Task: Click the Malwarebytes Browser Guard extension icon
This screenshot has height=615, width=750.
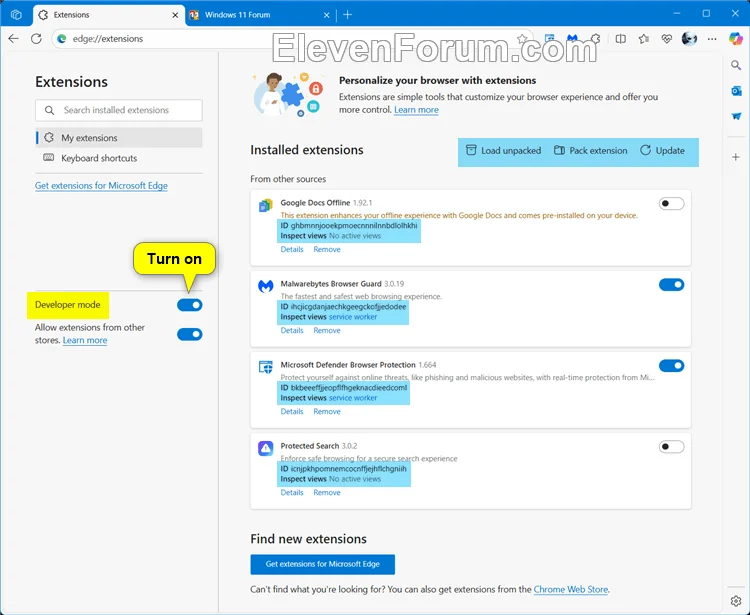Action: coord(265,286)
